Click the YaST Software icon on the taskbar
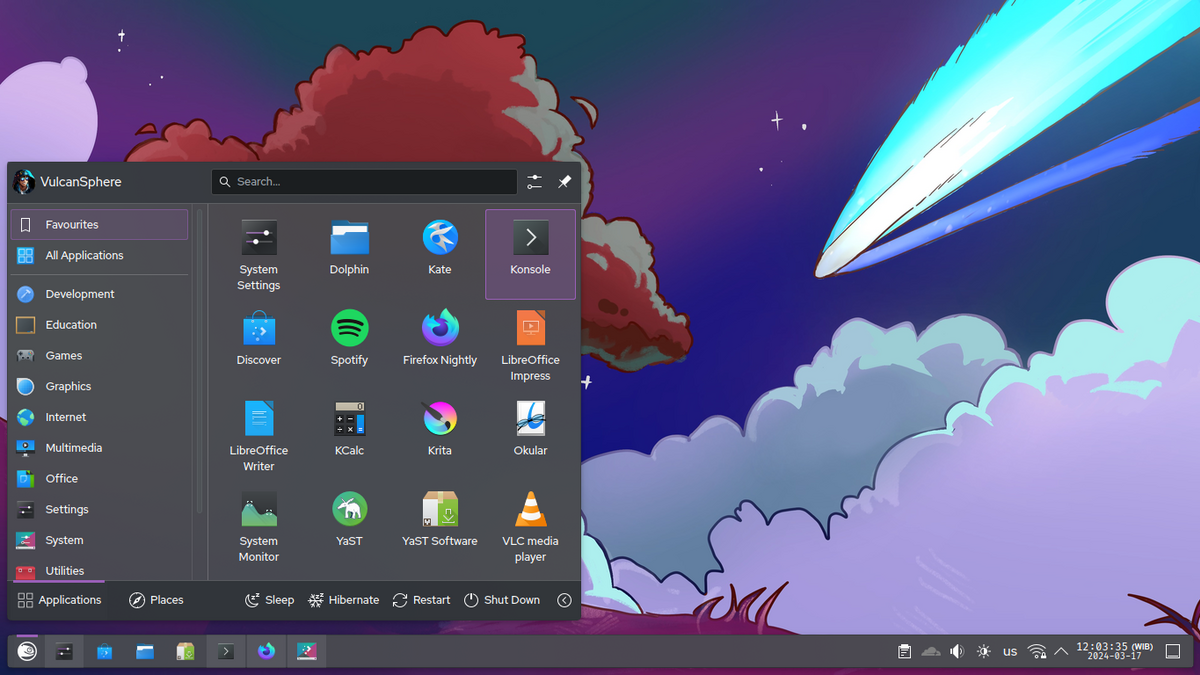Image resolution: width=1200 pixels, height=675 pixels. [185, 651]
